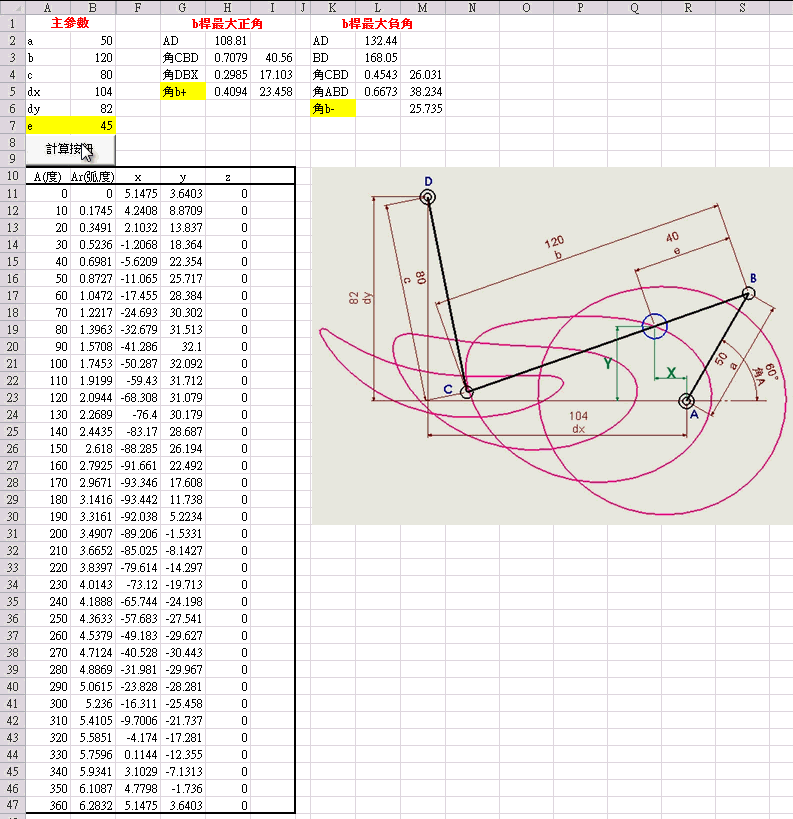Select the 角DBX value 0.2985 cell
The image size is (793, 819).
point(228,75)
